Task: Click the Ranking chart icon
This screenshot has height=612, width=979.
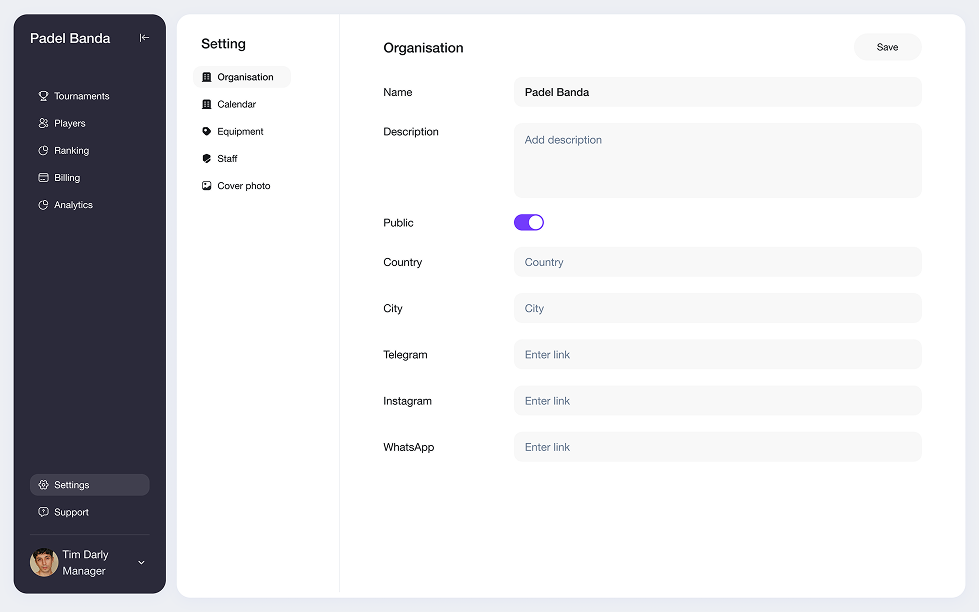Action: point(43,150)
